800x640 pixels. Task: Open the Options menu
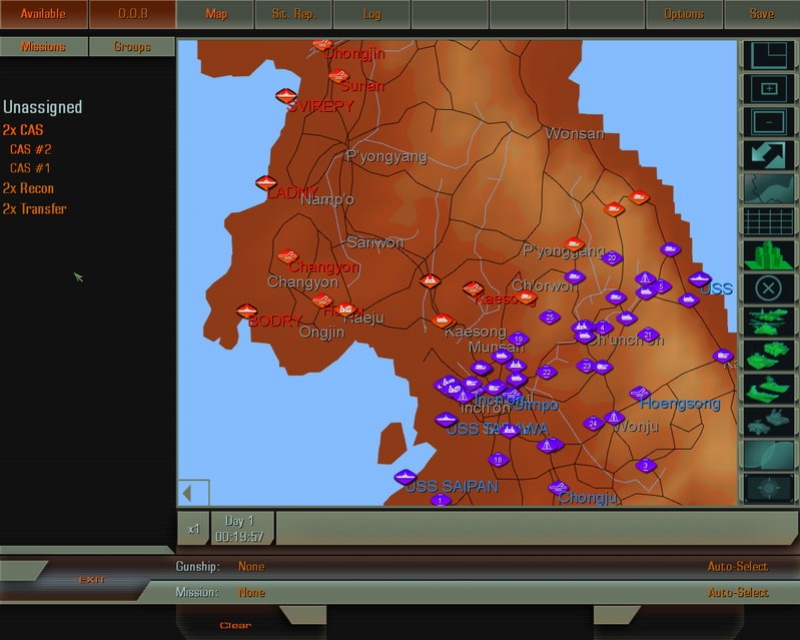coord(684,14)
